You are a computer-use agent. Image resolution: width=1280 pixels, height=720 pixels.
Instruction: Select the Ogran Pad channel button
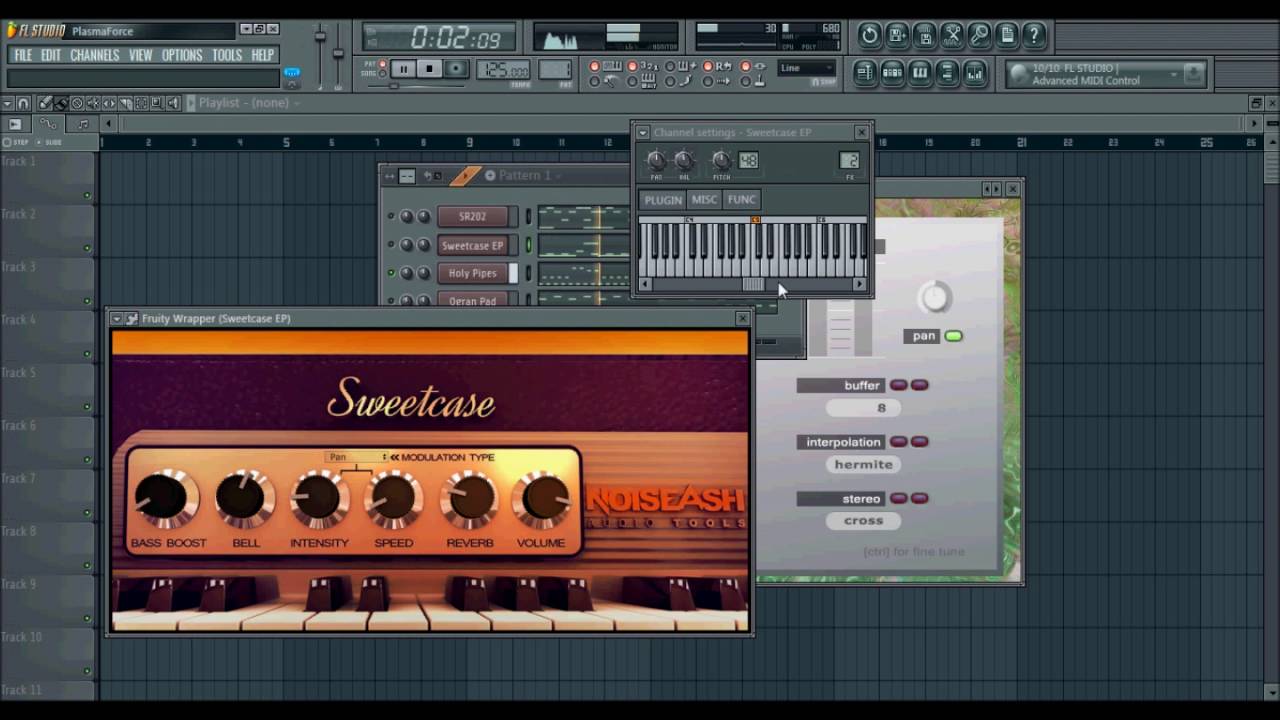click(x=473, y=300)
